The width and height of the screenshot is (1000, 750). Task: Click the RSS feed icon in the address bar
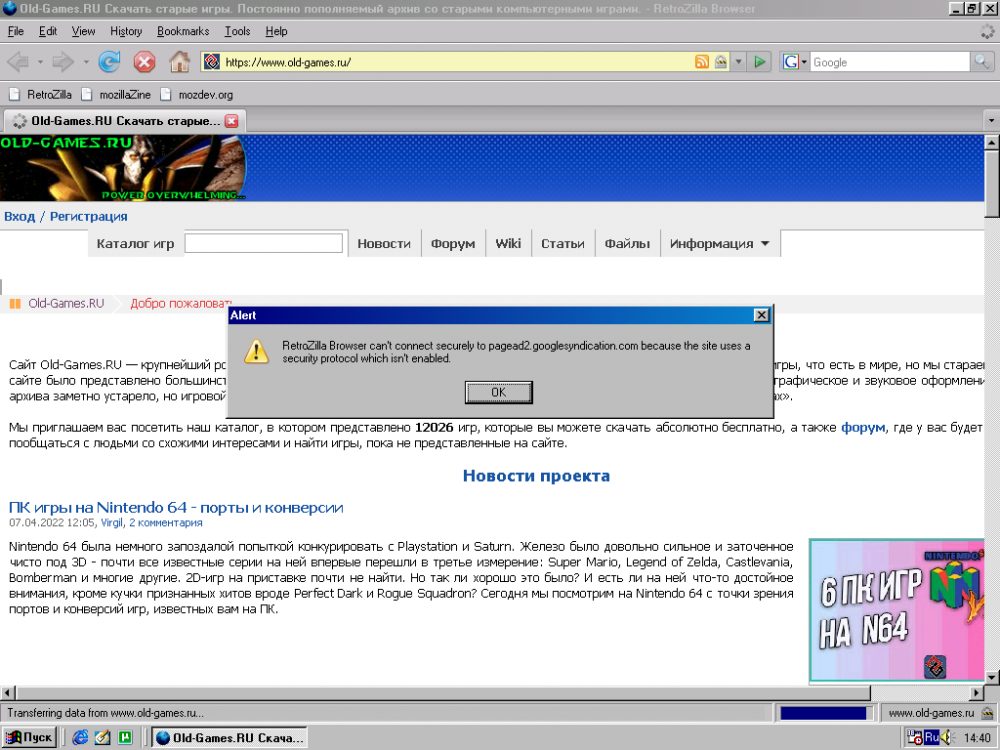tap(703, 62)
